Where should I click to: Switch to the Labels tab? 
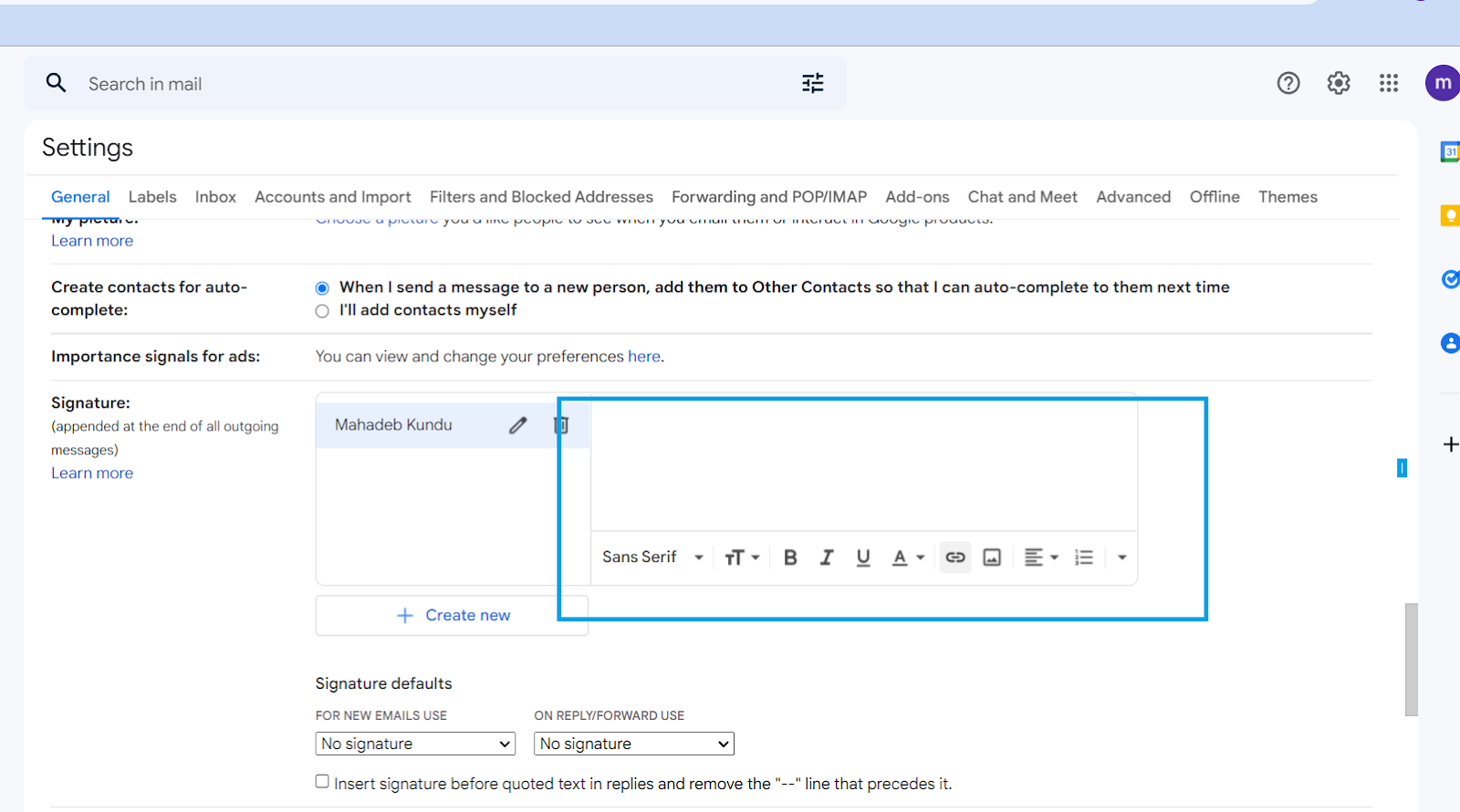(x=152, y=197)
